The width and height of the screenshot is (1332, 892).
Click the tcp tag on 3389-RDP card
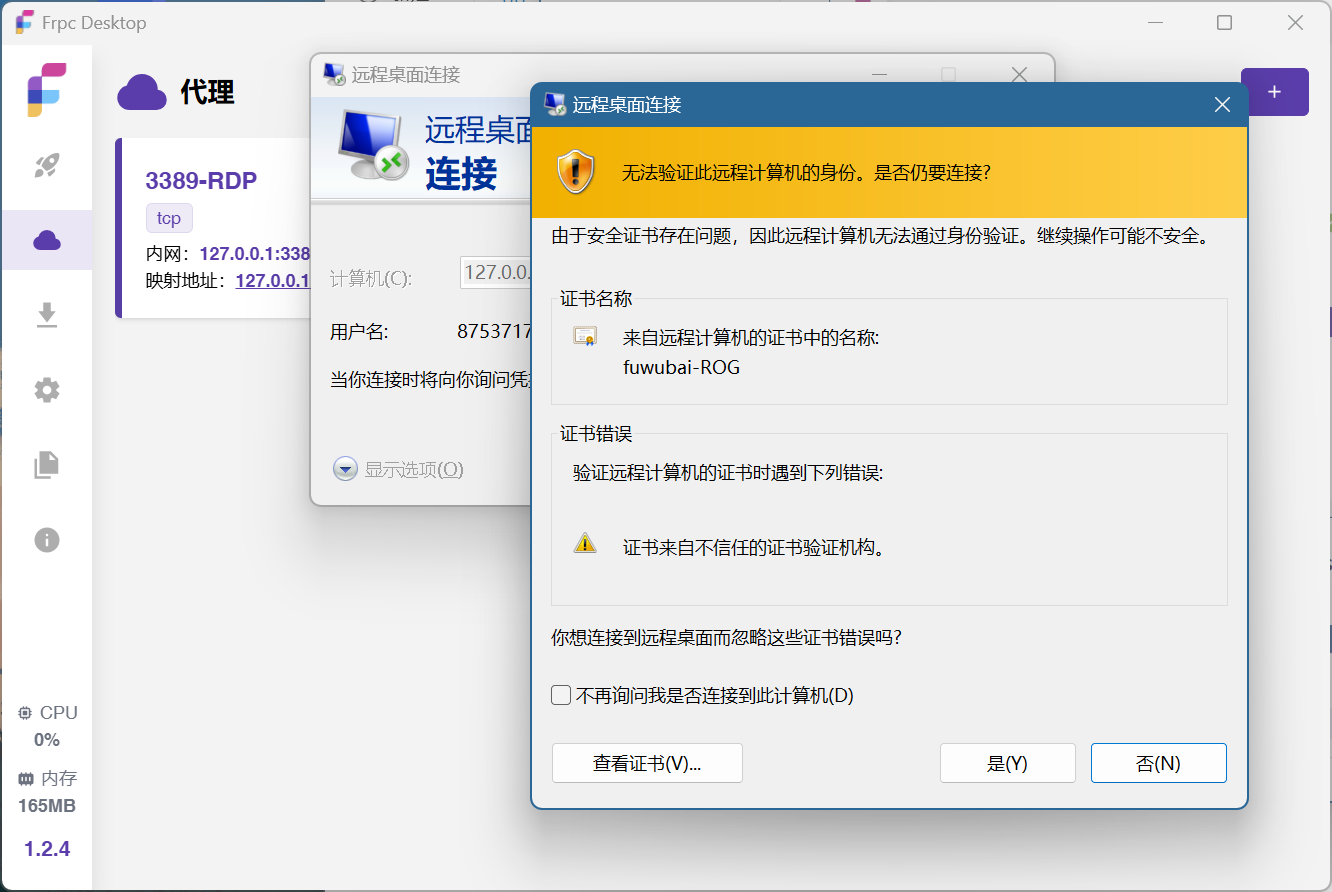169,218
